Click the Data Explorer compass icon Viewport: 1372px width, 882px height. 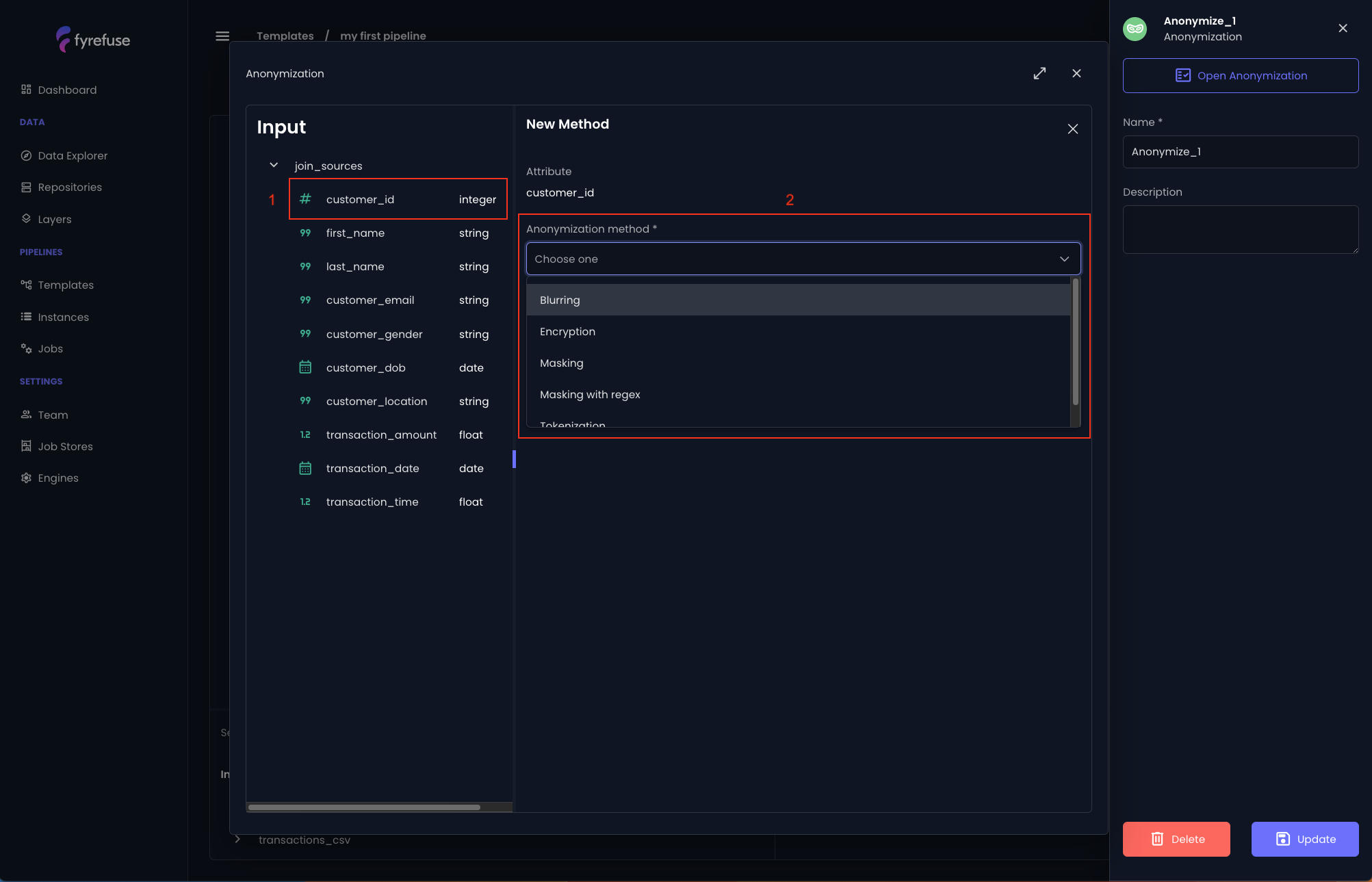coord(26,155)
